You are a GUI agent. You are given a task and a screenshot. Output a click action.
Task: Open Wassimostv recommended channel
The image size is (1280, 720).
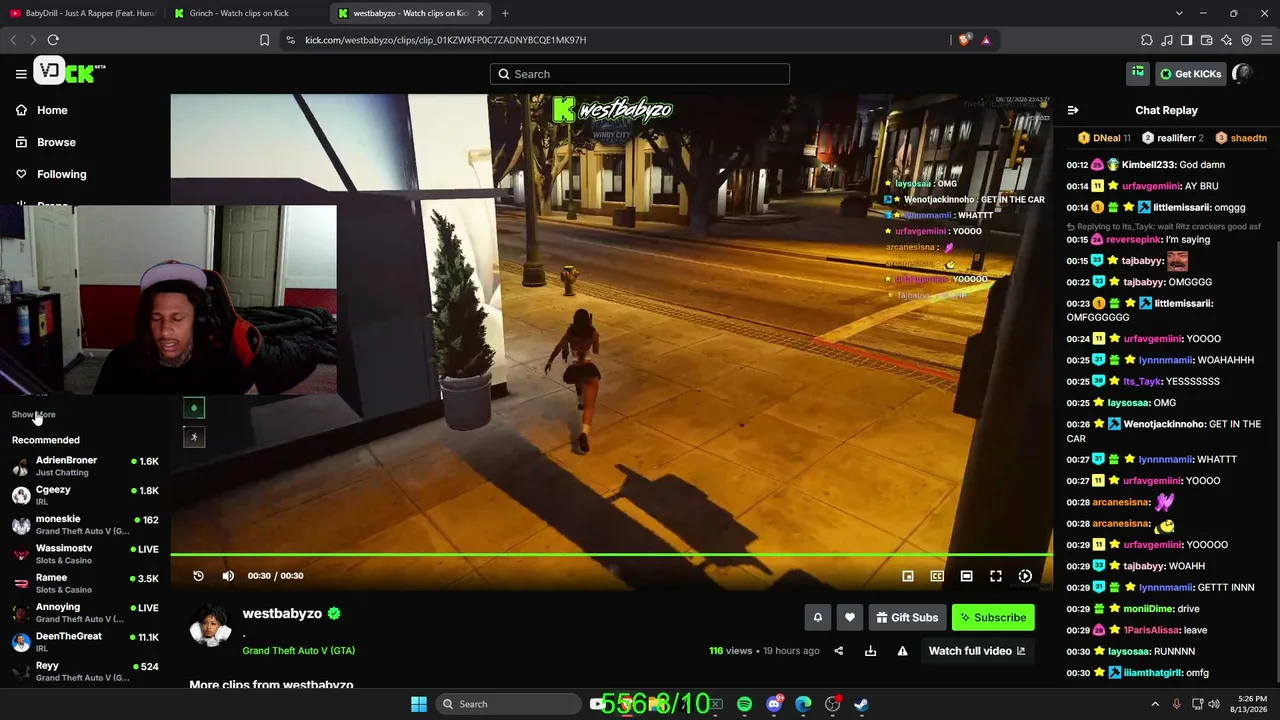85,554
